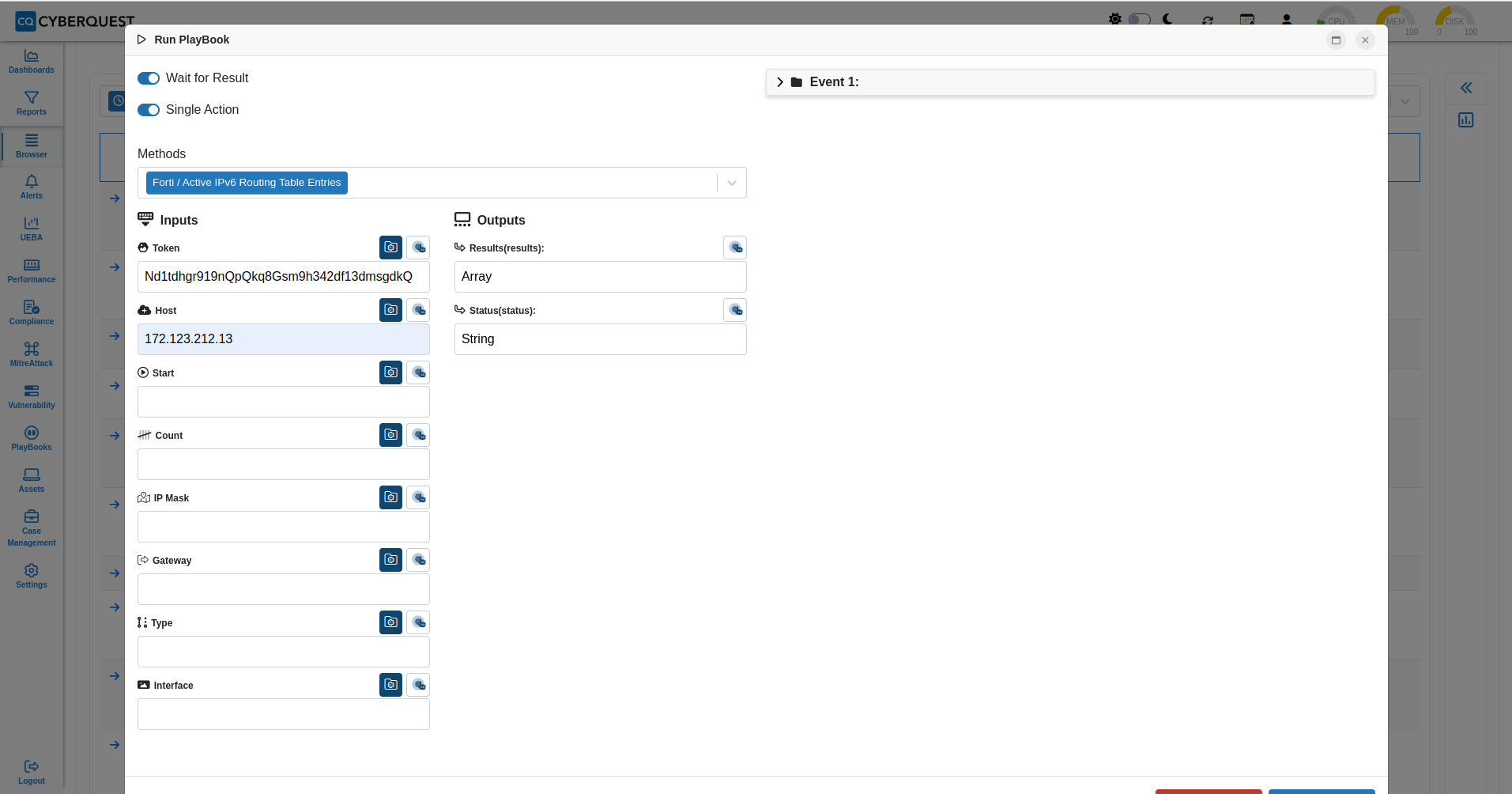Open Performance in the sidebar
Viewport: 1512px width, 794px height.
32,271
